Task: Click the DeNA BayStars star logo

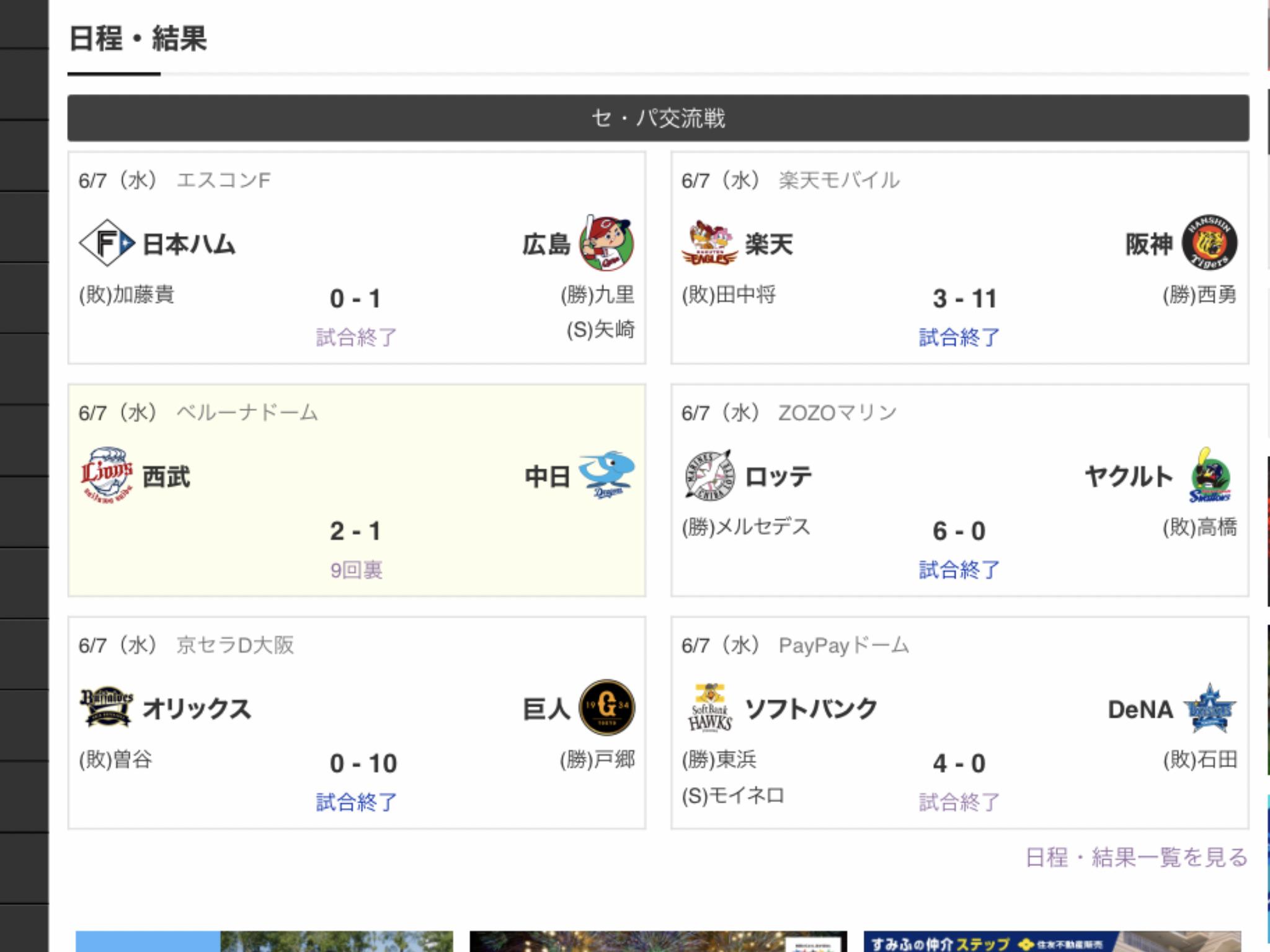Action: tap(1209, 708)
